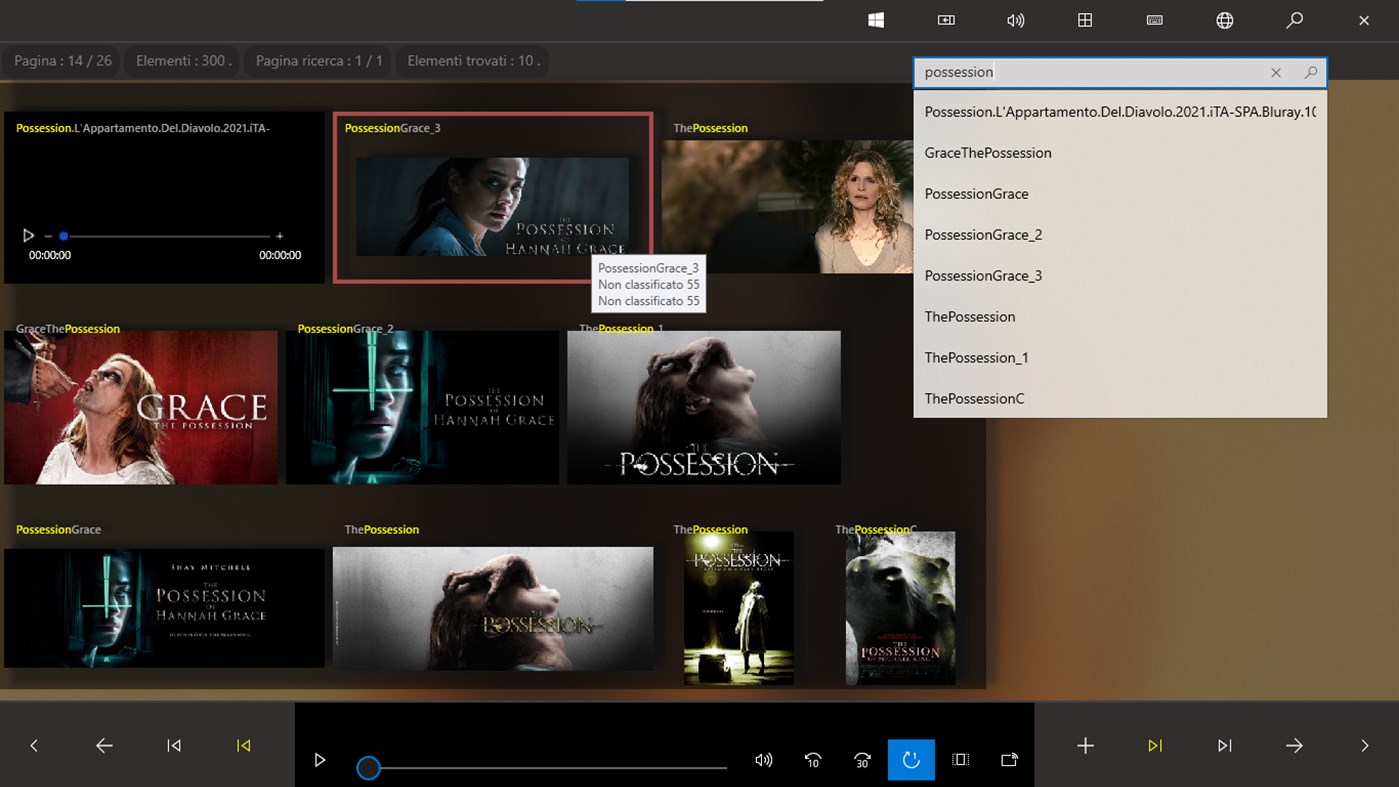Mute audio with bottom player volume icon
The width and height of the screenshot is (1399, 787).
pyautogui.click(x=764, y=760)
